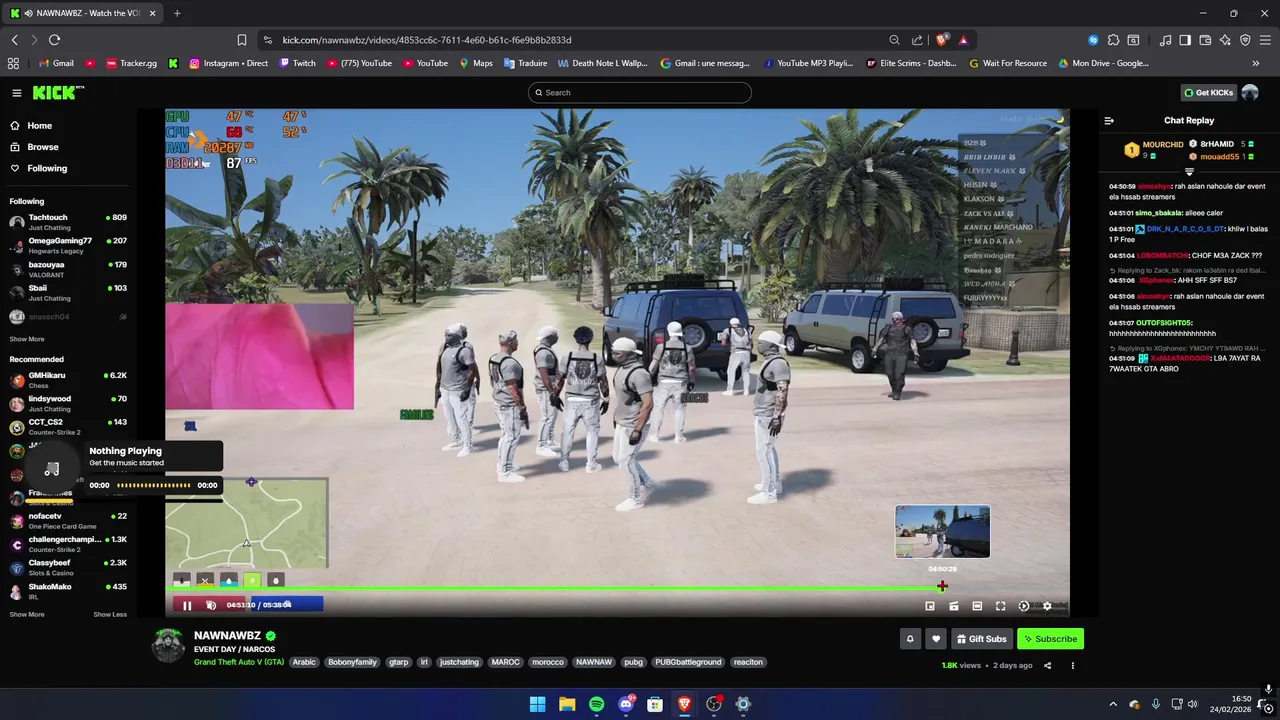The image size is (1280, 720).
Task: Select the Arabic tag
Action: [304, 662]
